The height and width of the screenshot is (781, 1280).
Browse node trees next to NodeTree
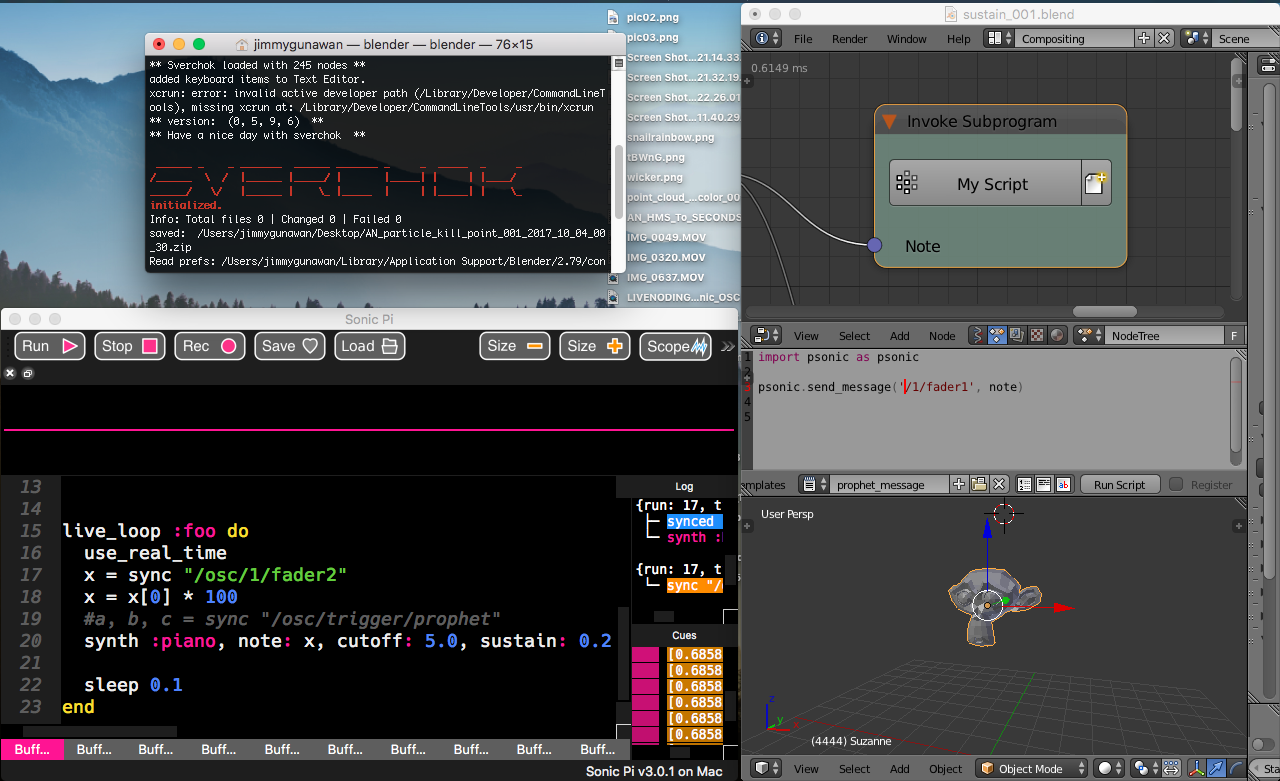coord(1088,336)
